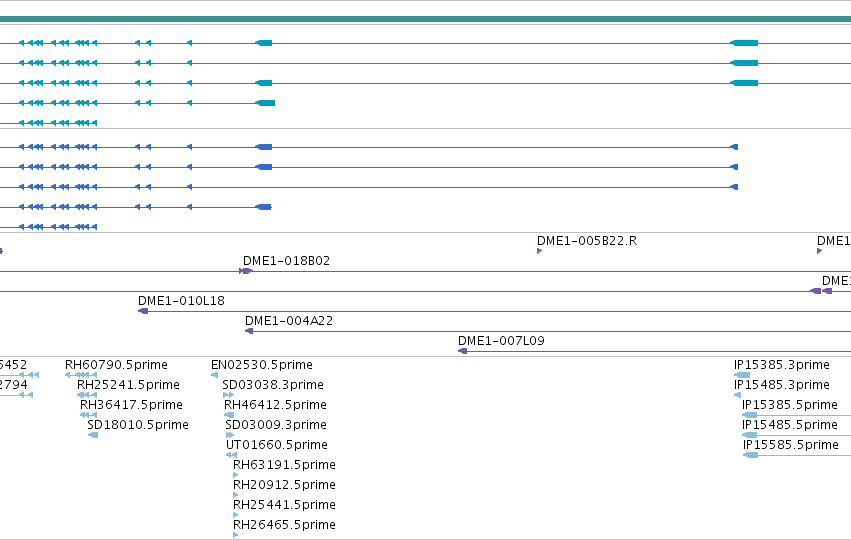Click the IP15485.5prime label
The height and width of the screenshot is (540, 851).
coord(790,425)
